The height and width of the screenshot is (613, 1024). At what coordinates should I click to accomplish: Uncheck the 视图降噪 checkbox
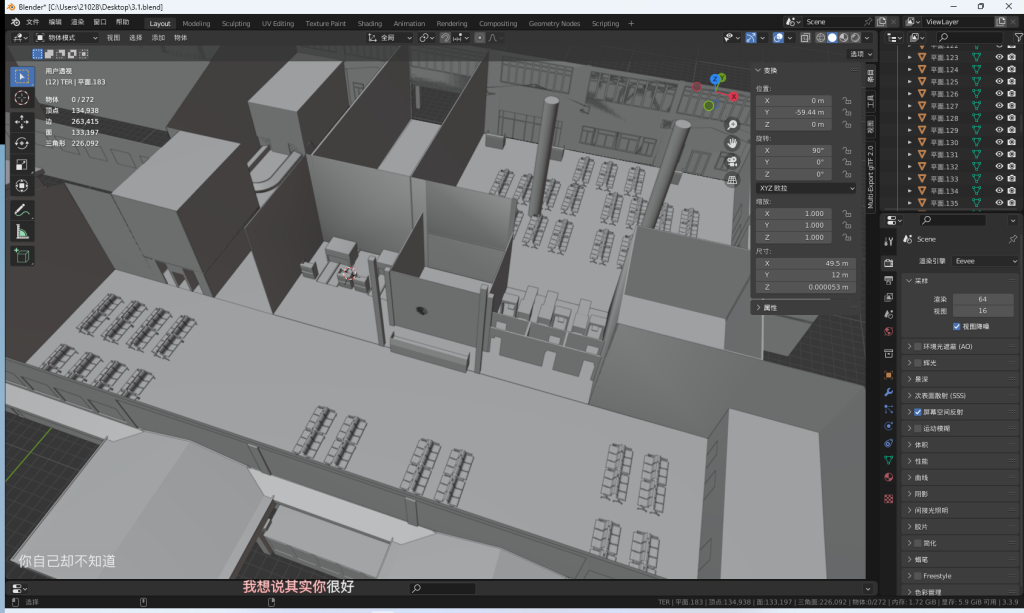click(x=957, y=326)
